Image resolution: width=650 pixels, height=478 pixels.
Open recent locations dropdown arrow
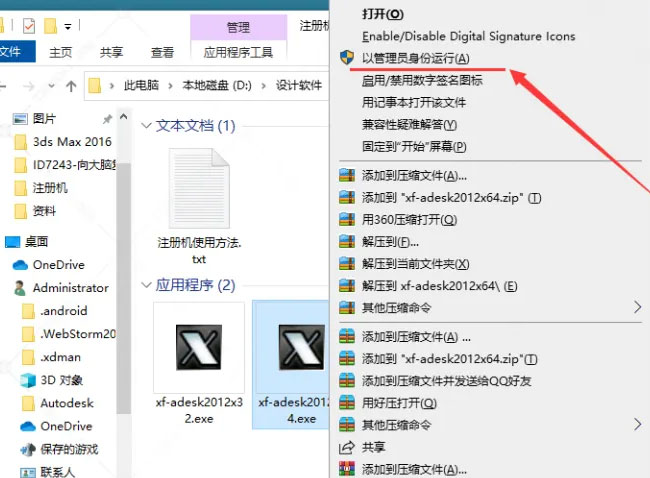pyautogui.click(x=51, y=86)
